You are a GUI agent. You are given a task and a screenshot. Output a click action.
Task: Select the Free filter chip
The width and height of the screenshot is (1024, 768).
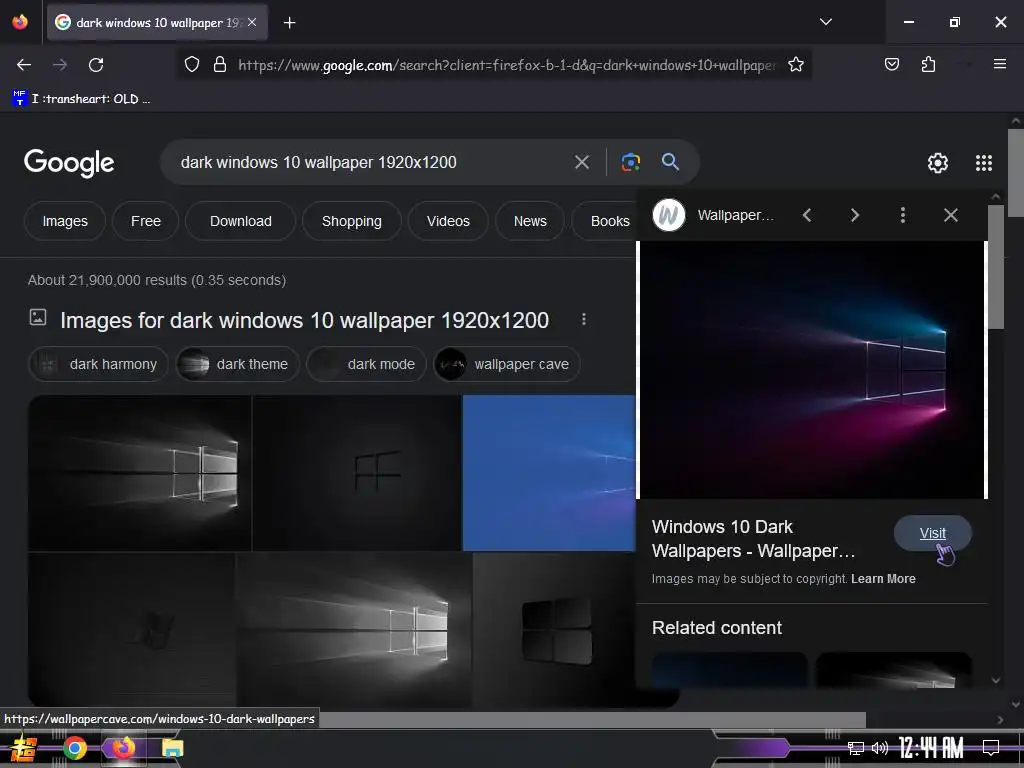click(146, 221)
